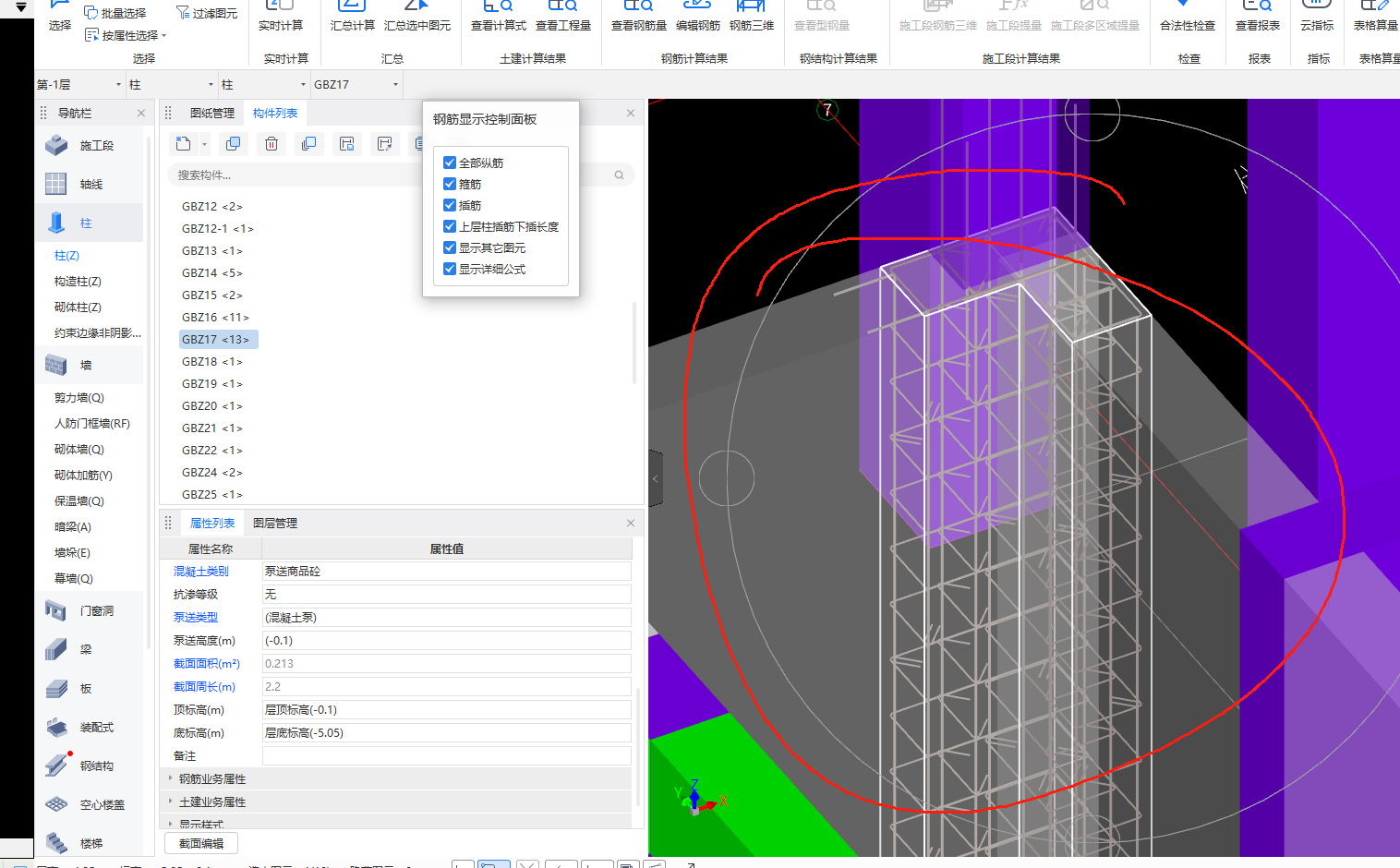Select 施工段 in the navigation bar
Screen dimensions: 1400x868
click(x=89, y=145)
